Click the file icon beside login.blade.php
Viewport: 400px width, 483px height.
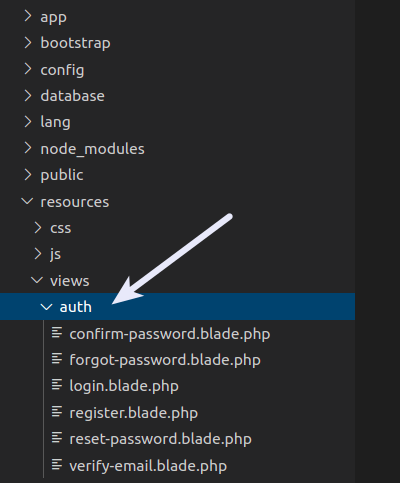(57, 385)
